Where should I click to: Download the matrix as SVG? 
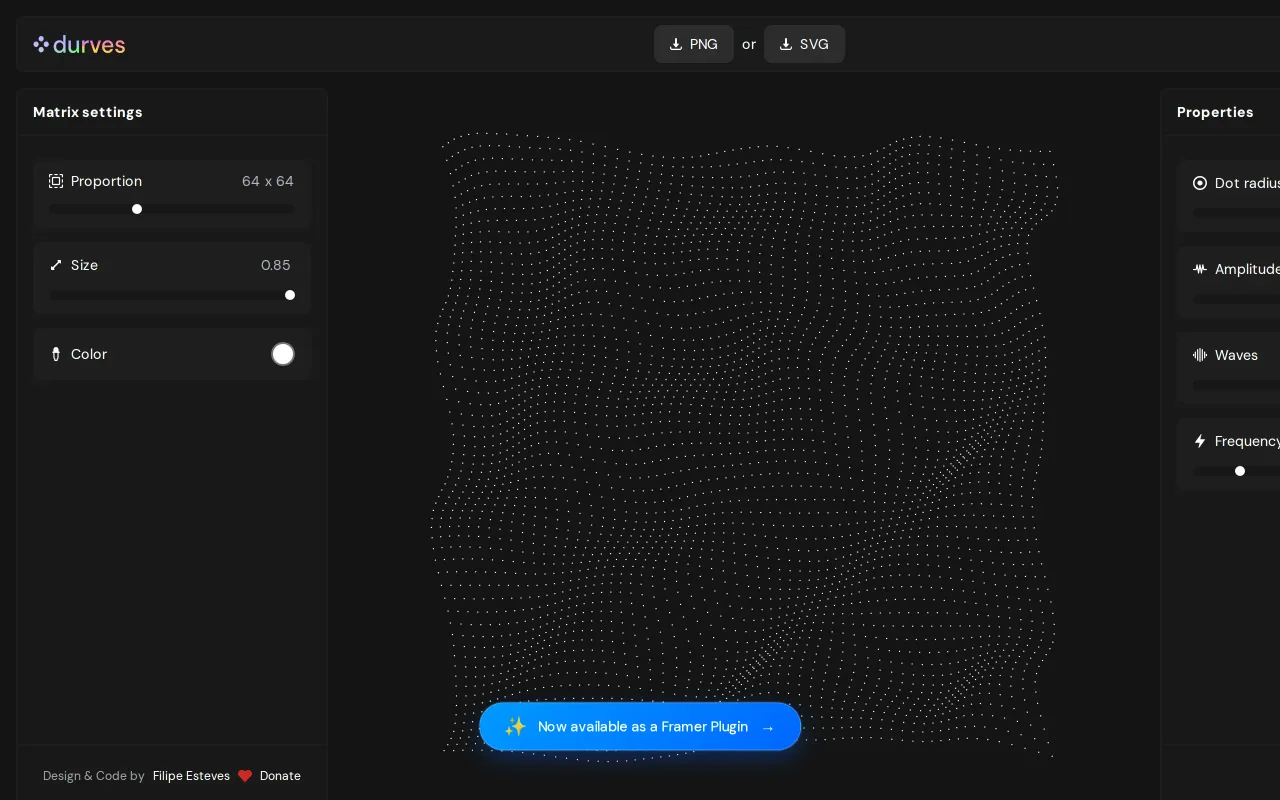(x=804, y=44)
